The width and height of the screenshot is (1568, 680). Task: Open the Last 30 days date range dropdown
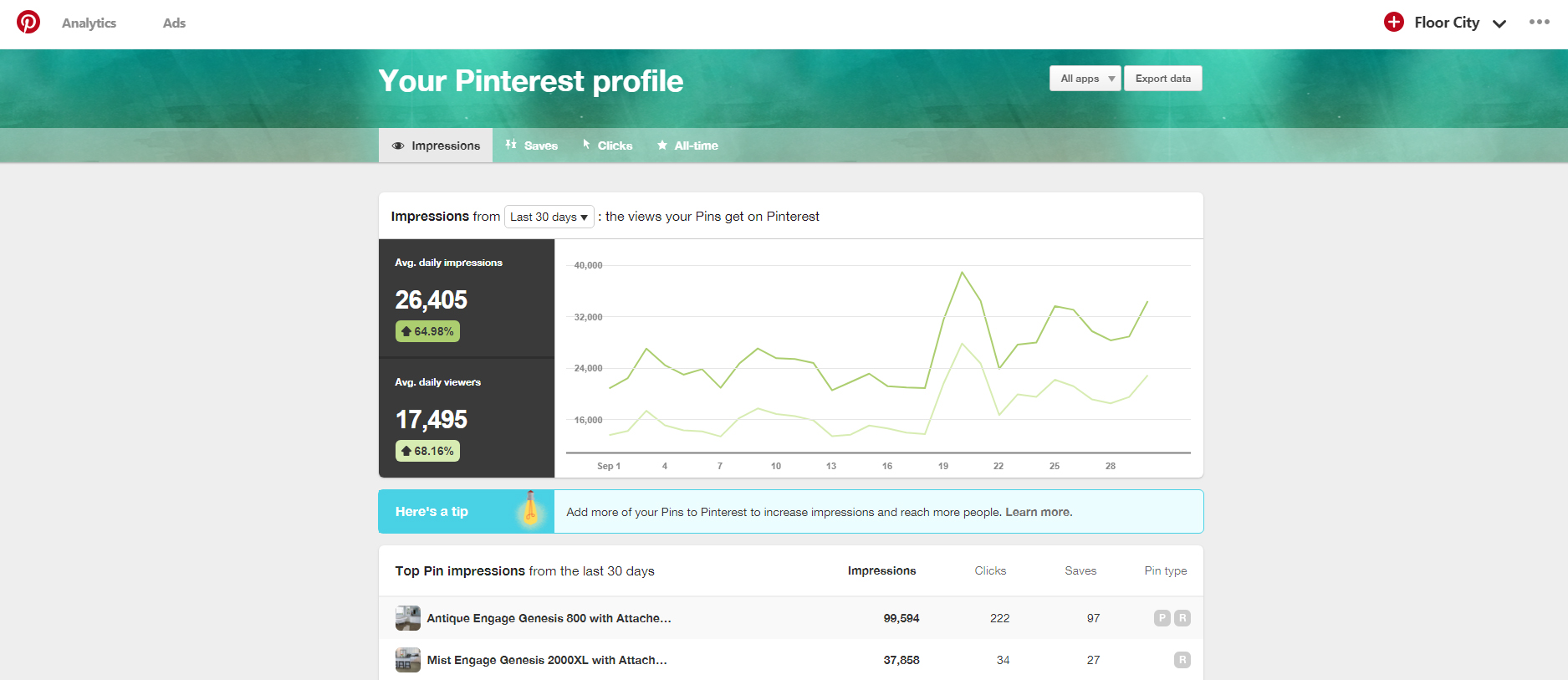549,217
